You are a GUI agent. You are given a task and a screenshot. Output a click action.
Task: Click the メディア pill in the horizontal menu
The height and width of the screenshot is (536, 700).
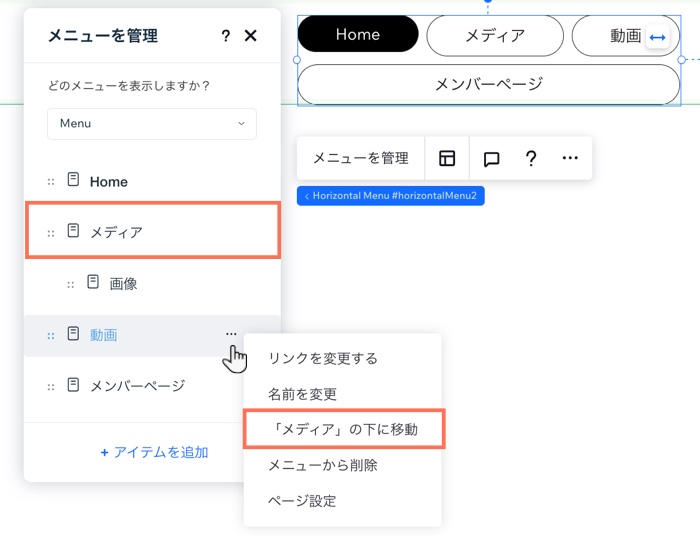[495, 36]
